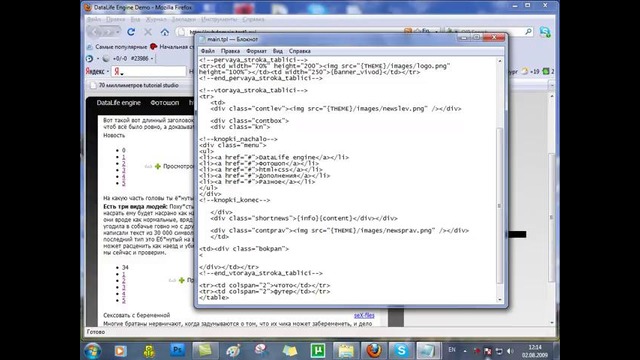Click EN language indicator in tray

(x=452, y=350)
